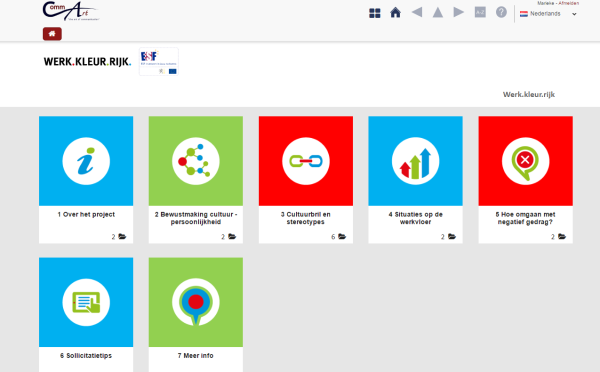The width and height of the screenshot is (600, 372).
Task: Expand the Nederlands language dropdown
Action: point(548,14)
